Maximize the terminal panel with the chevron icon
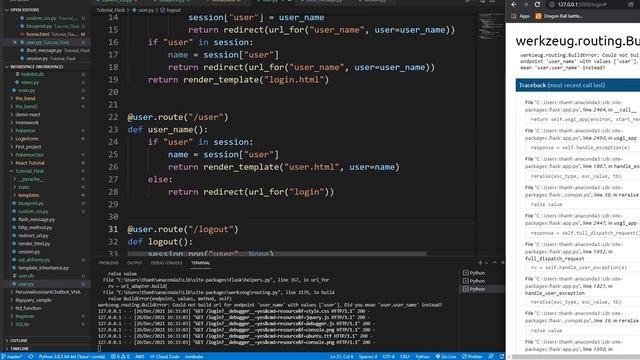Image resolution: width=640 pixels, height=360 pixels. [495, 263]
